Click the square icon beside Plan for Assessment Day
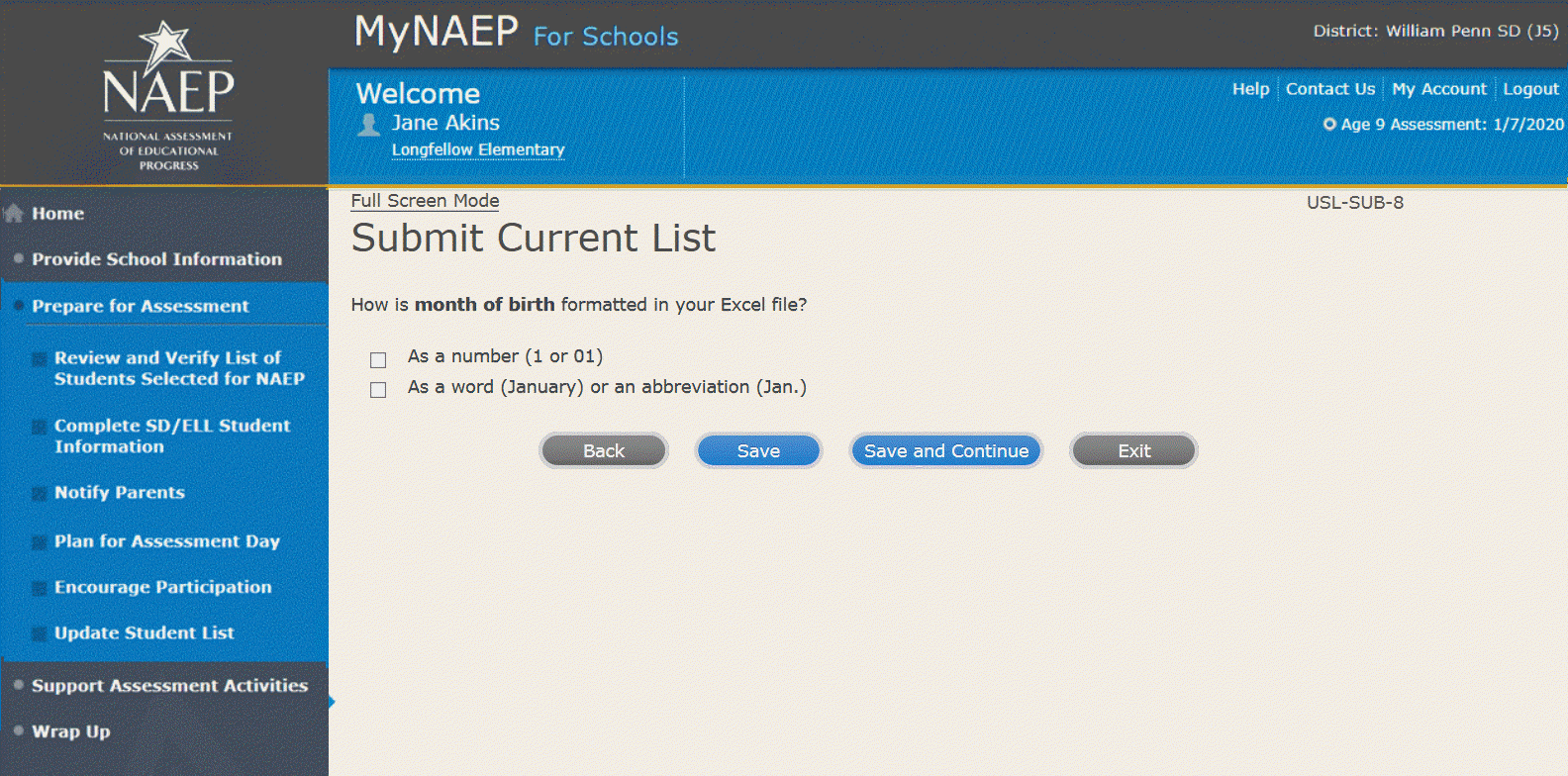The height and width of the screenshot is (776, 1568). (x=39, y=543)
